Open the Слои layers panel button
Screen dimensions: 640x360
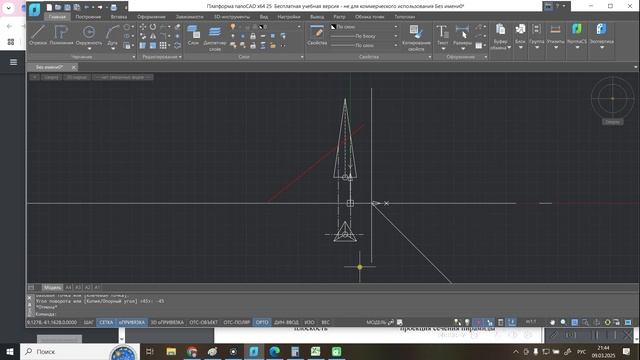tap(193, 35)
